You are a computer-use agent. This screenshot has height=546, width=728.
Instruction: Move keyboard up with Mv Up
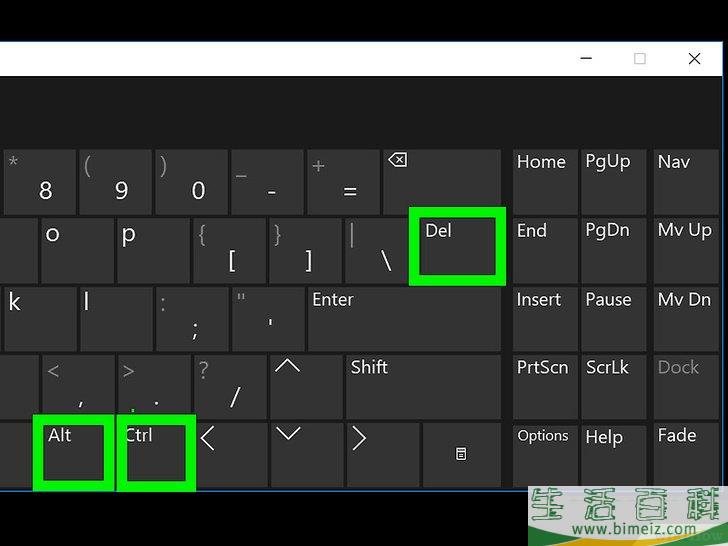(686, 250)
